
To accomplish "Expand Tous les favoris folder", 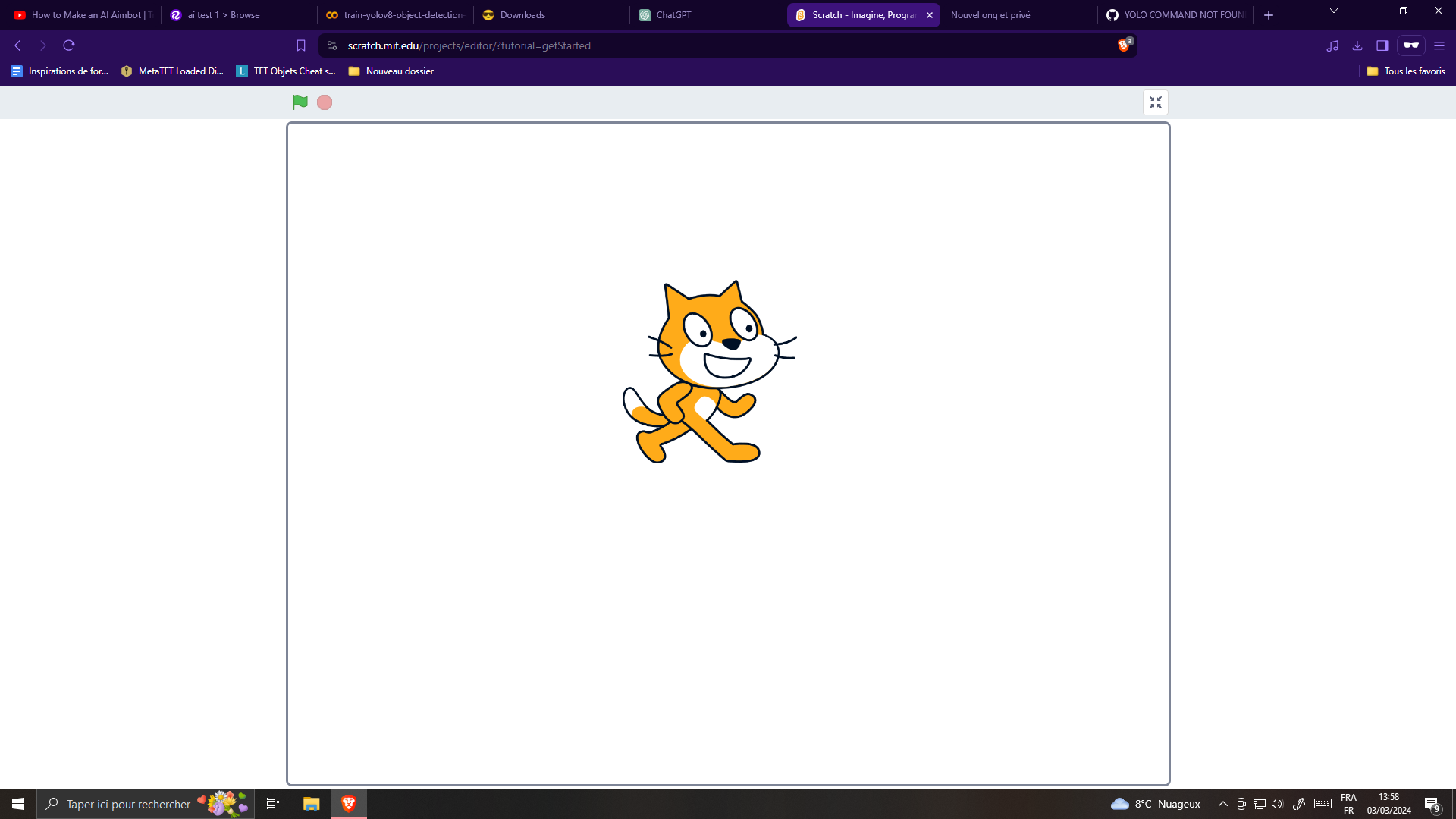I will tap(1406, 71).
